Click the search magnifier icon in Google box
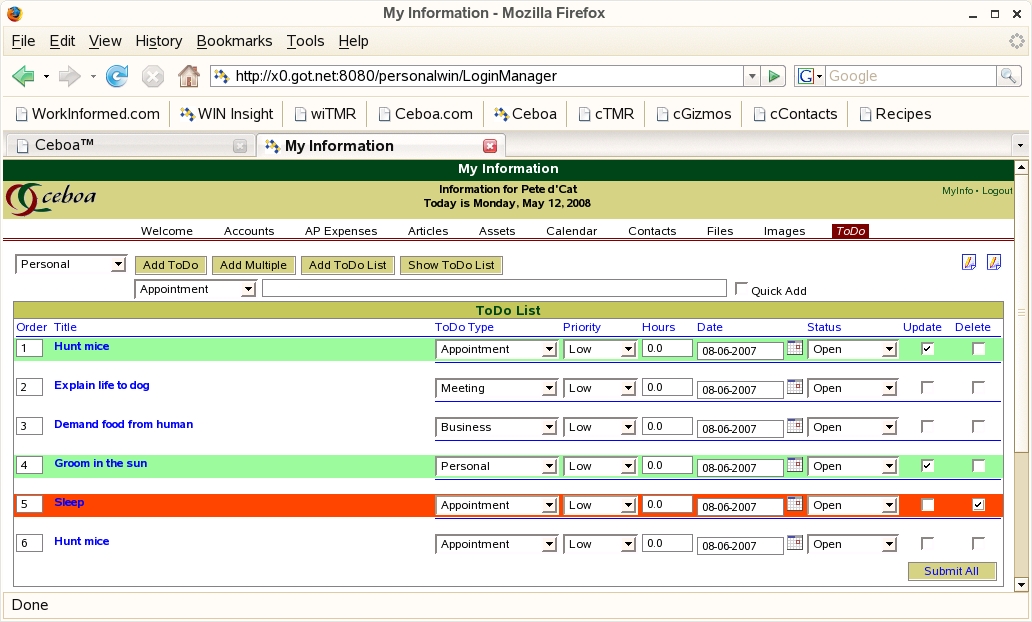 [1009, 76]
